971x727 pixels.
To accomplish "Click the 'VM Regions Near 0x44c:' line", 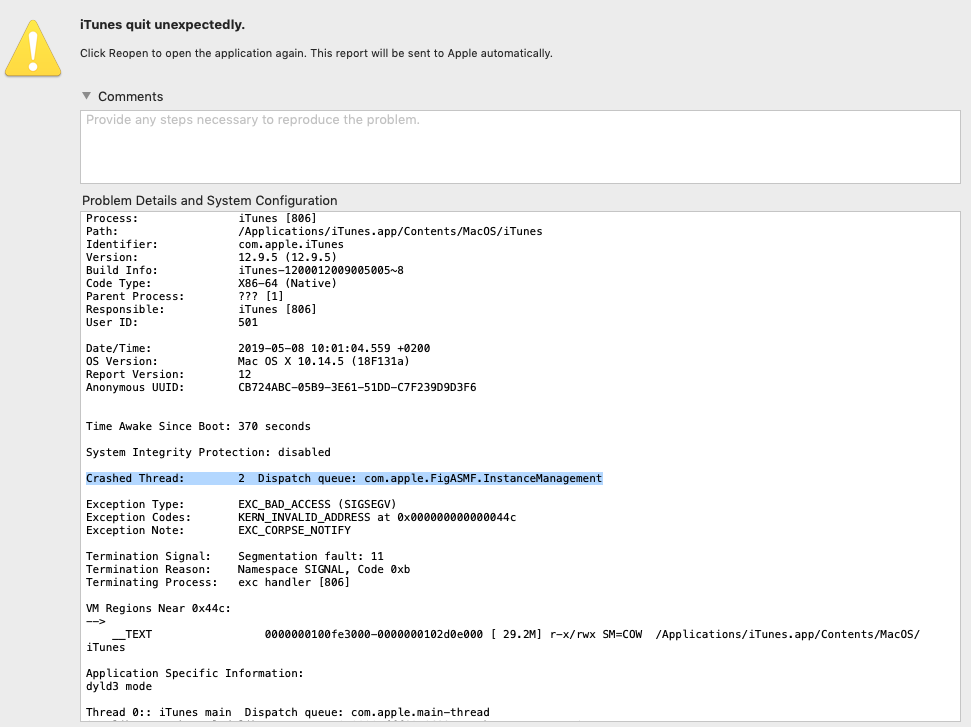I will [x=158, y=608].
